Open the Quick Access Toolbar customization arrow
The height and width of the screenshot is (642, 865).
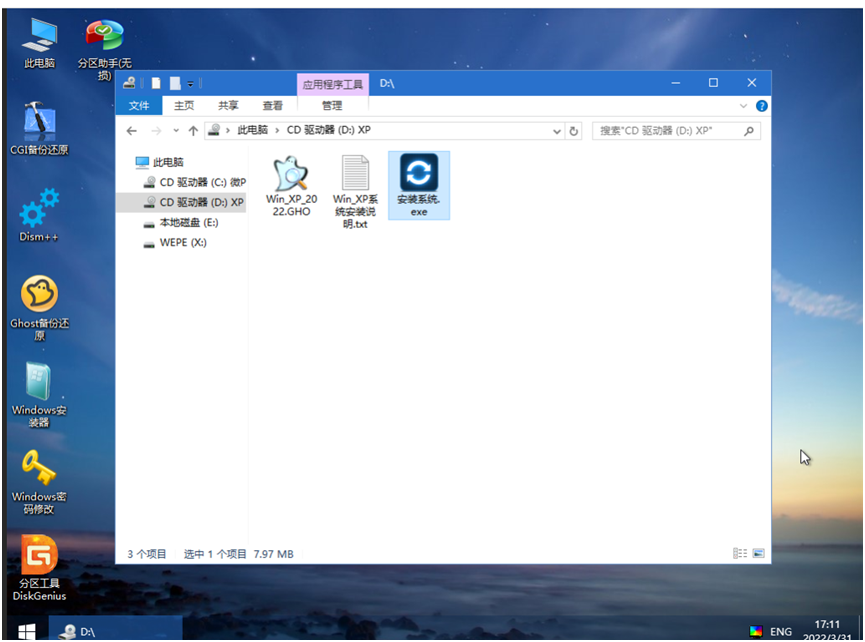pyautogui.click(x=190, y=83)
